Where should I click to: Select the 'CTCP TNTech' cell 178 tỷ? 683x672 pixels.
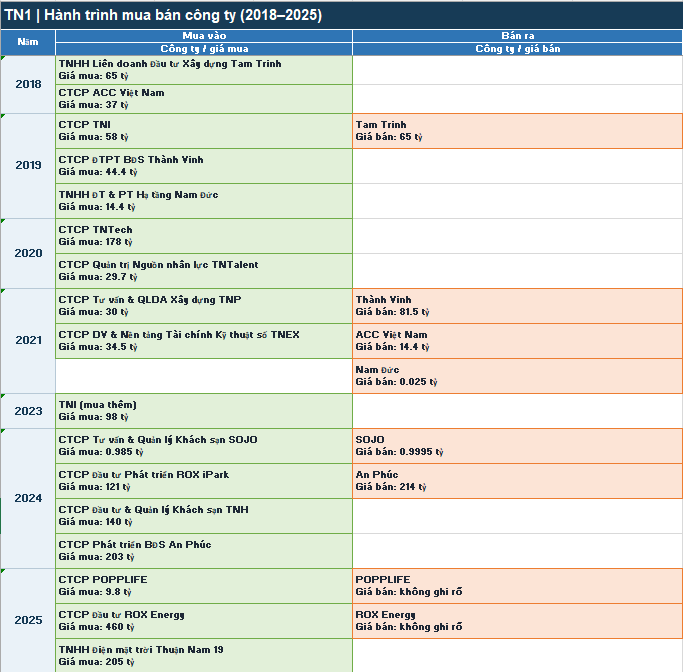coord(204,236)
